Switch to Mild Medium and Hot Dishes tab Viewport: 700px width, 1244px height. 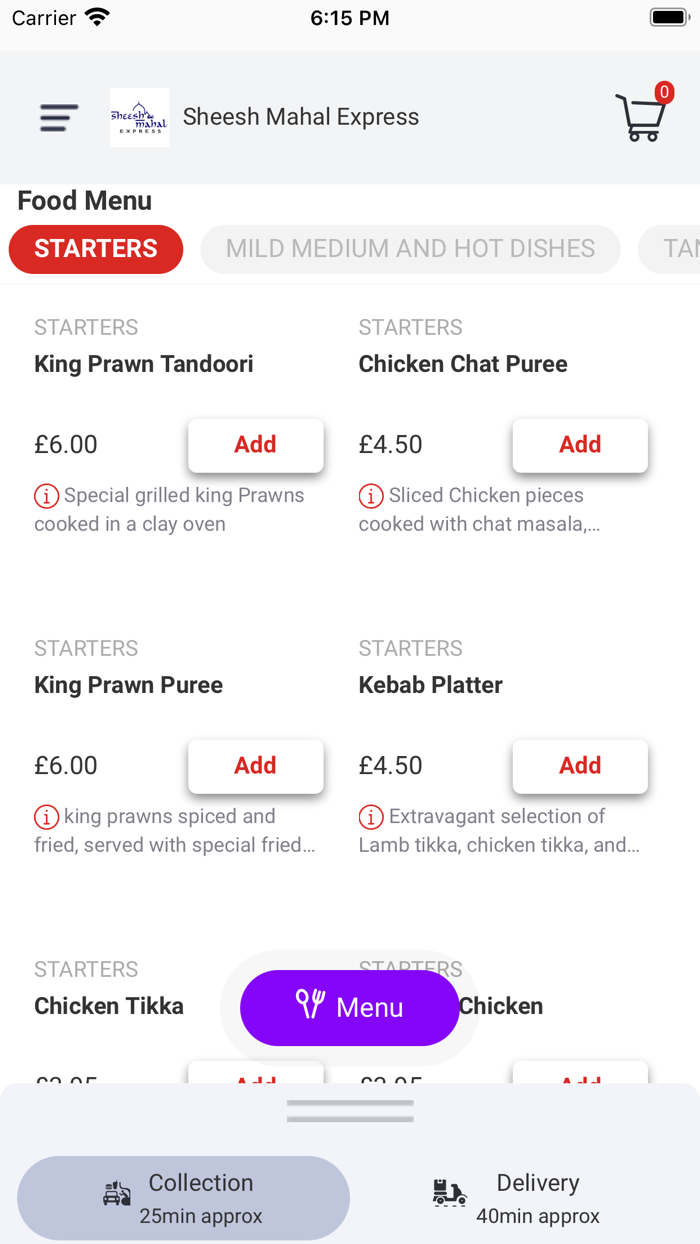click(x=410, y=249)
